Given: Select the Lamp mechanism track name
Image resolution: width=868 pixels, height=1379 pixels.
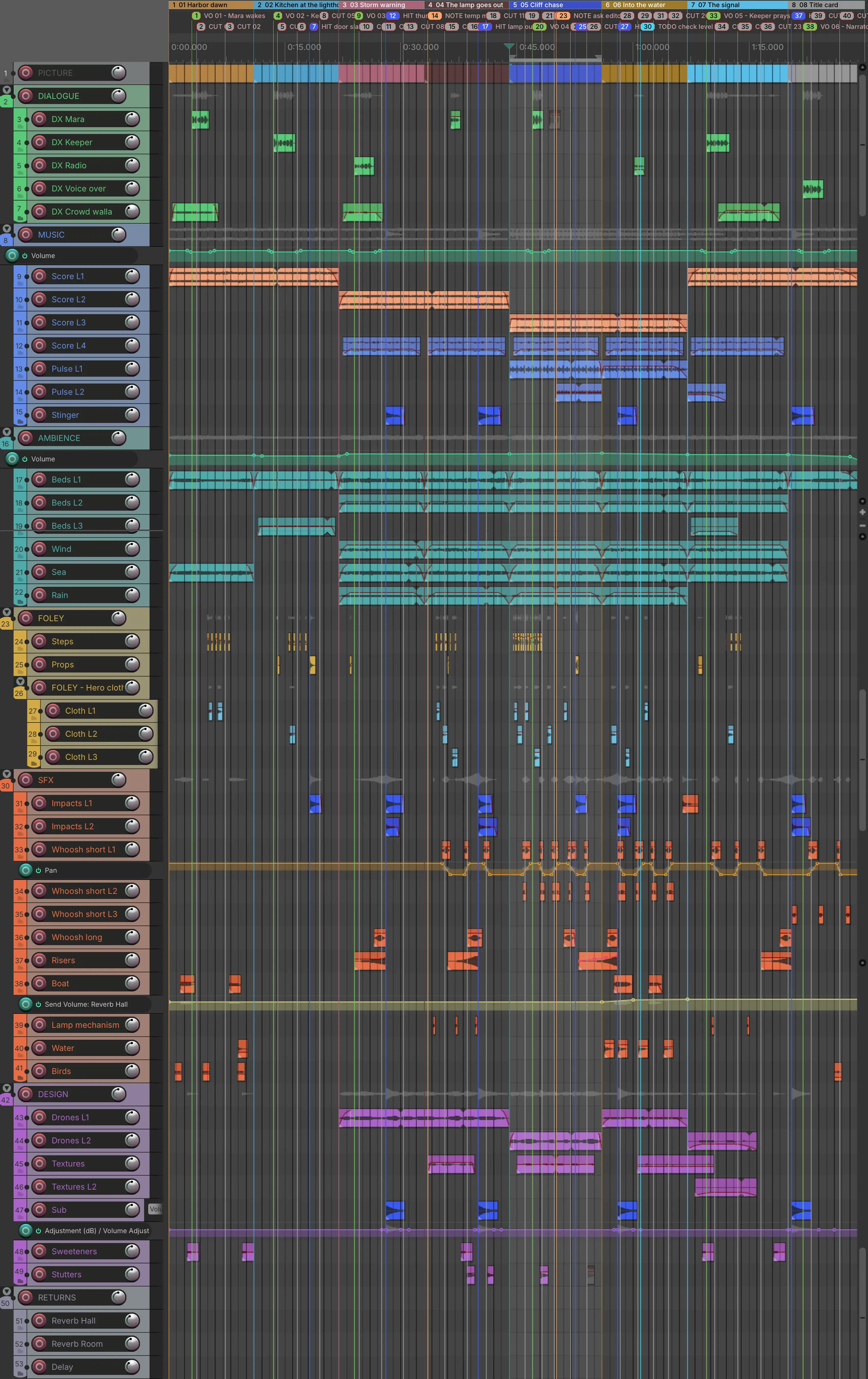Looking at the screenshot, I should [x=85, y=1025].
